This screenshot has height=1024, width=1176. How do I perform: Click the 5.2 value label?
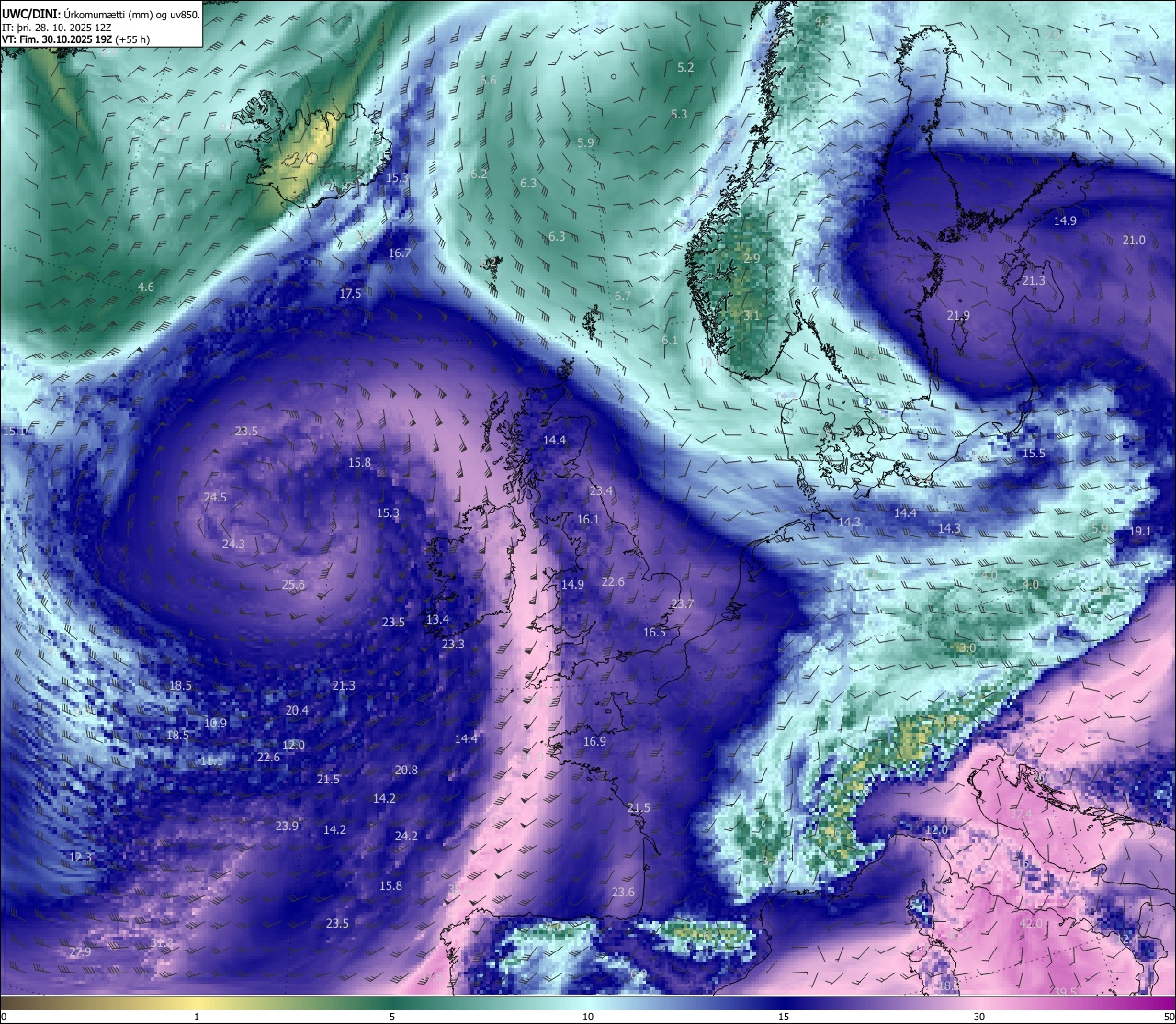coord(685,67)
